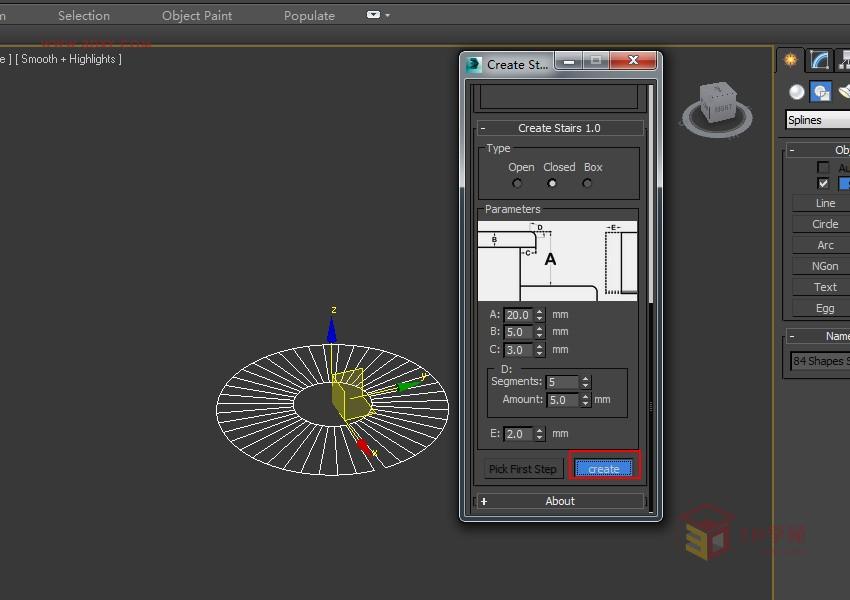Image resolution: width=850 pixels, height=600 pixels.
Task: Click the ViewCube in the viewport
Action: point(717,105)
